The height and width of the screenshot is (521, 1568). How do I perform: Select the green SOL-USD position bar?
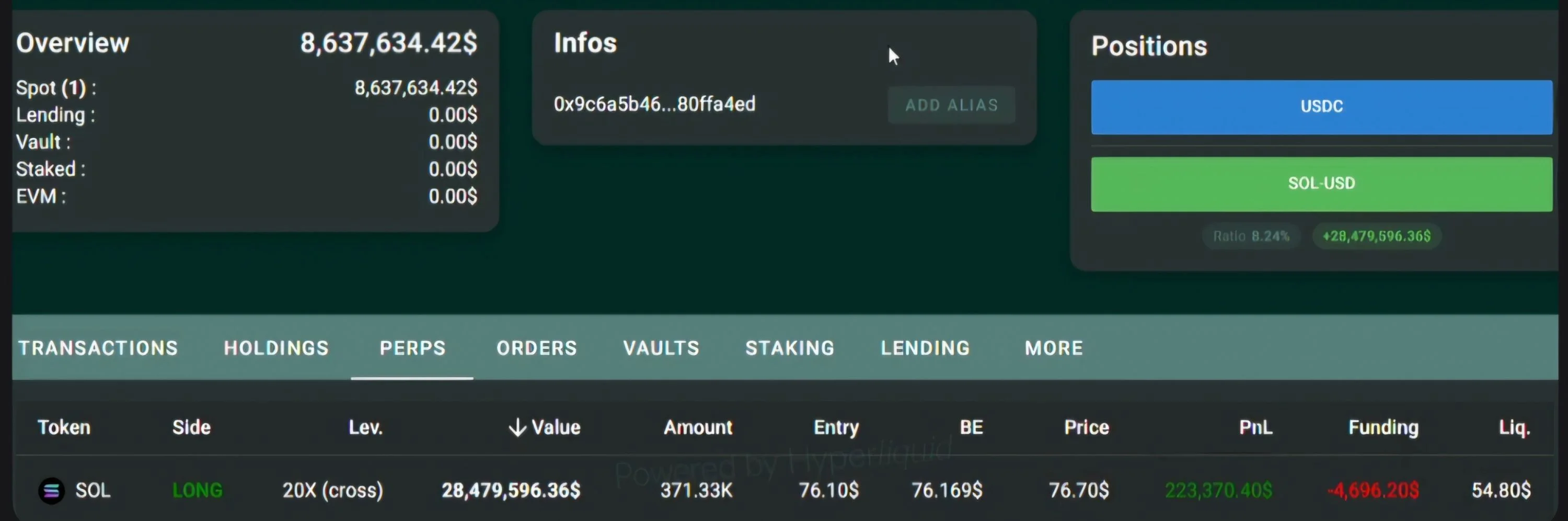1321,184
